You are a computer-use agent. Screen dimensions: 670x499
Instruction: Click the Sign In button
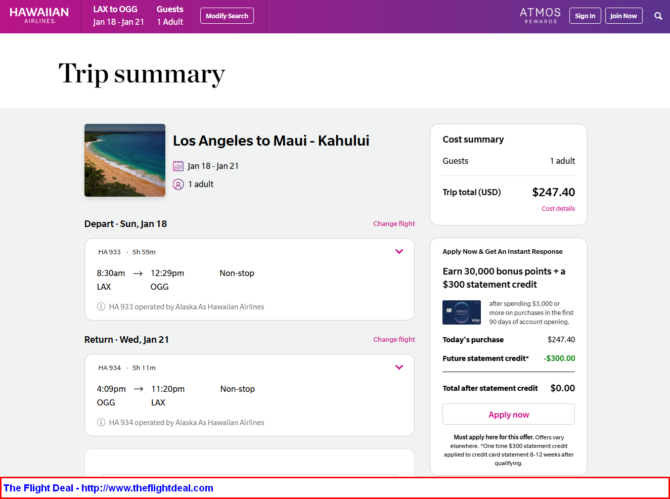[585, 16]
